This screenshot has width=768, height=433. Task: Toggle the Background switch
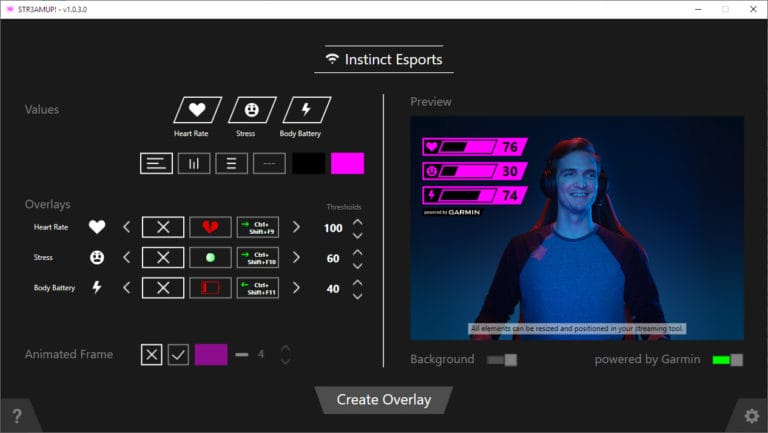(x=502, y=360)
